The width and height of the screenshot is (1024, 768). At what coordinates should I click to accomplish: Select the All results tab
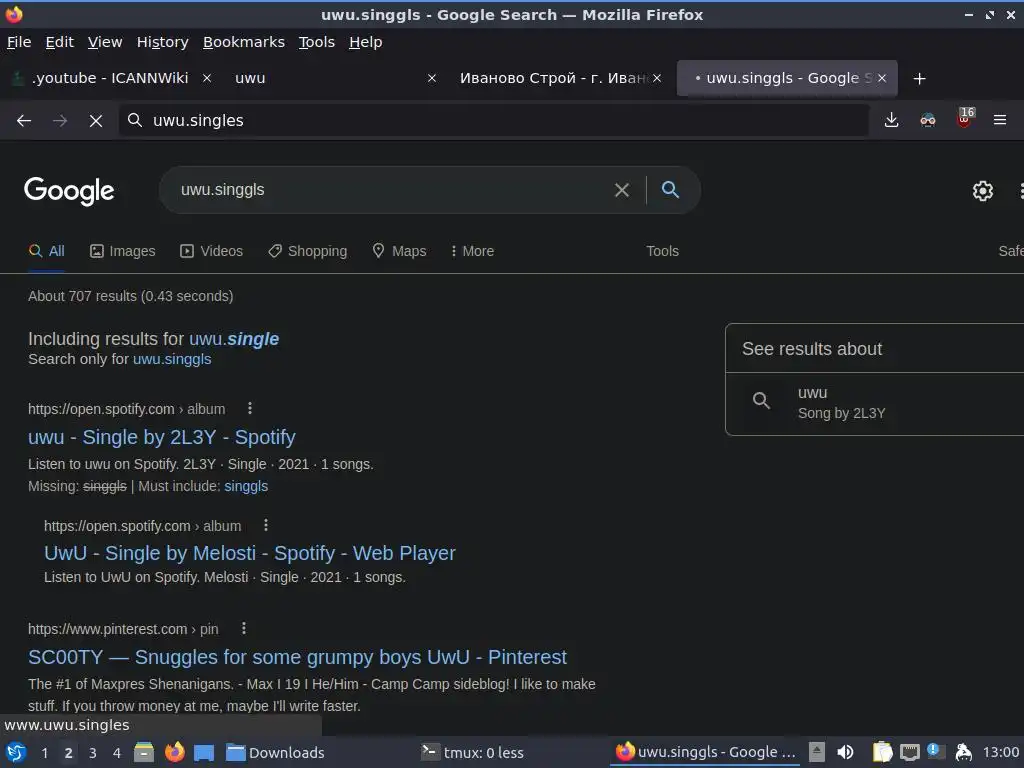(47, 251)
